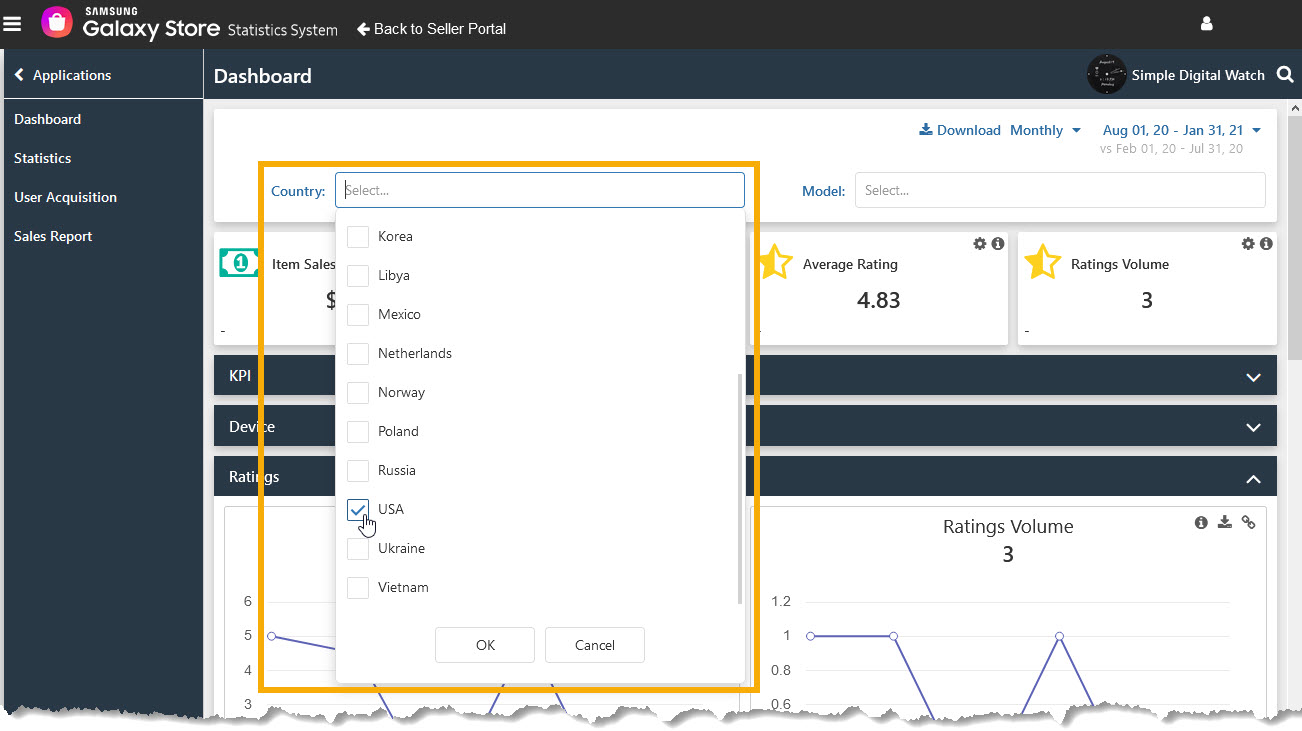Image resolution: width=1302 pixels, height=731 pixels.
Task: Click the search magnifier icon
Action: coord(1285,75)
